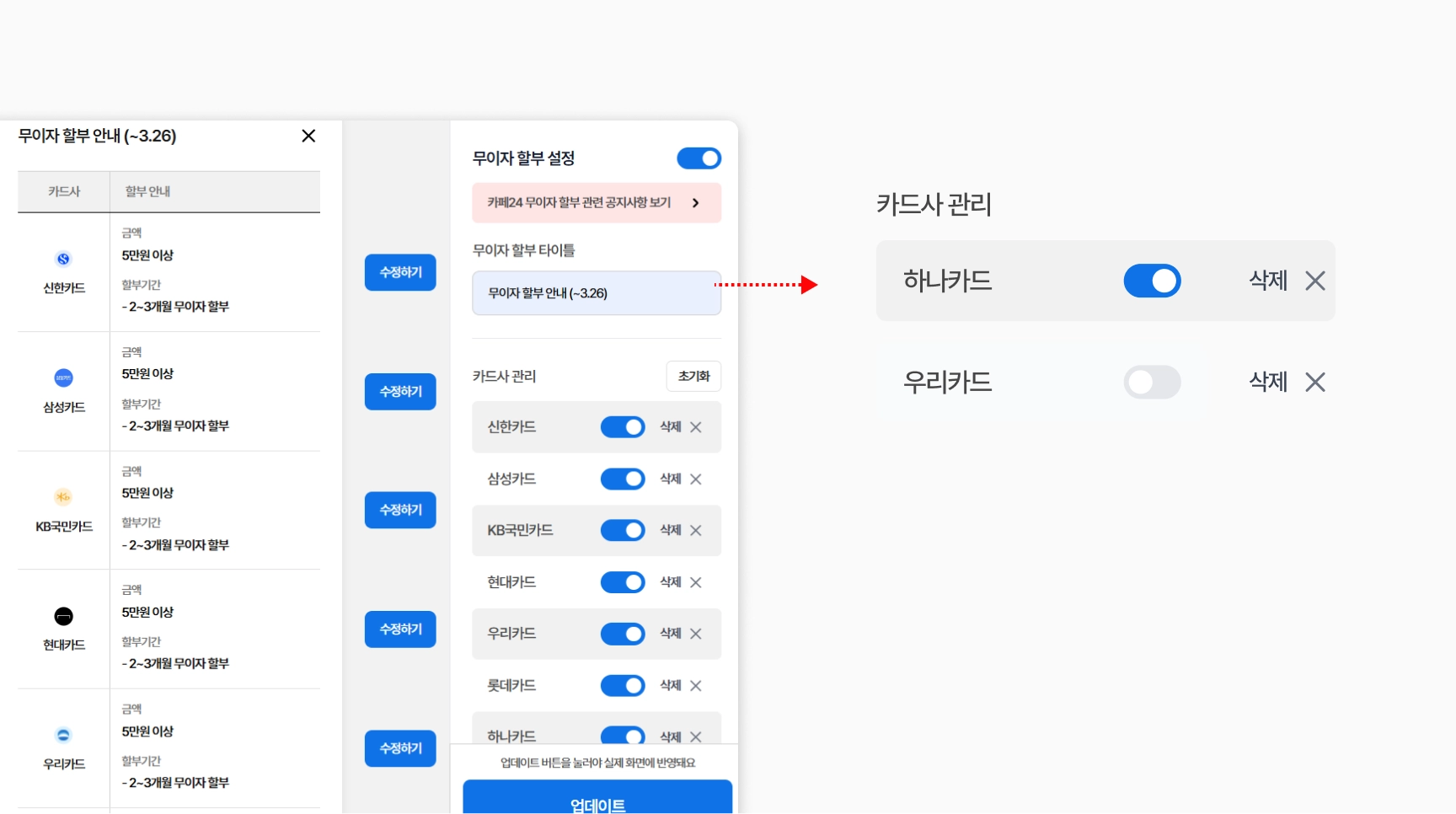Viewport: 1456px width, 814px height.
Task: Click 수정하기 button next to 현대카드 row
Action: pyautogui.click(x=400, y=629)
